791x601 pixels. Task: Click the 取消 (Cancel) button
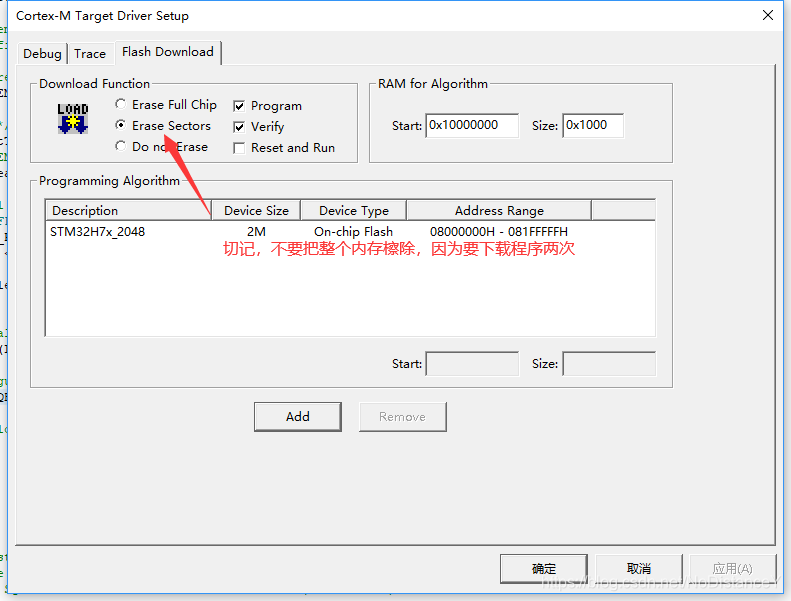point(639,569)
